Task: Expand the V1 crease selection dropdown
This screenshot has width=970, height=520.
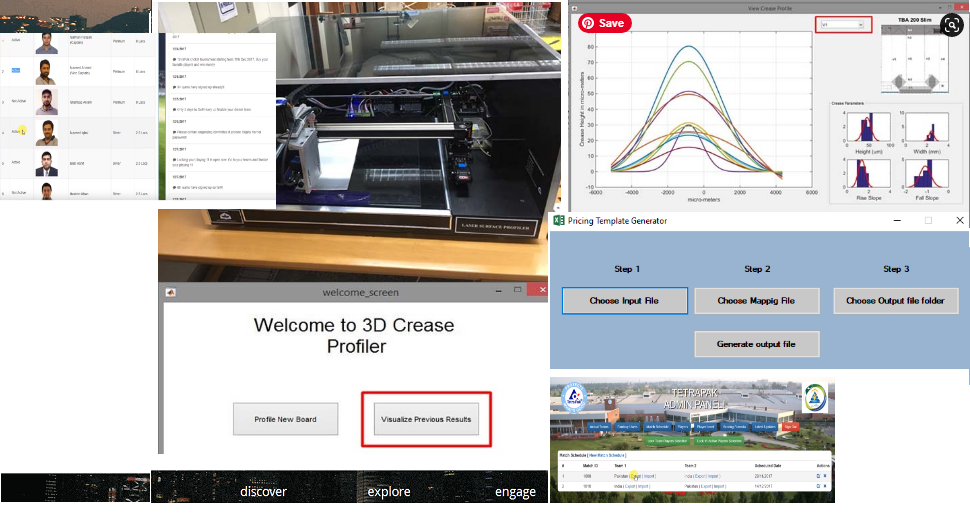Action: tap(843, 24)
